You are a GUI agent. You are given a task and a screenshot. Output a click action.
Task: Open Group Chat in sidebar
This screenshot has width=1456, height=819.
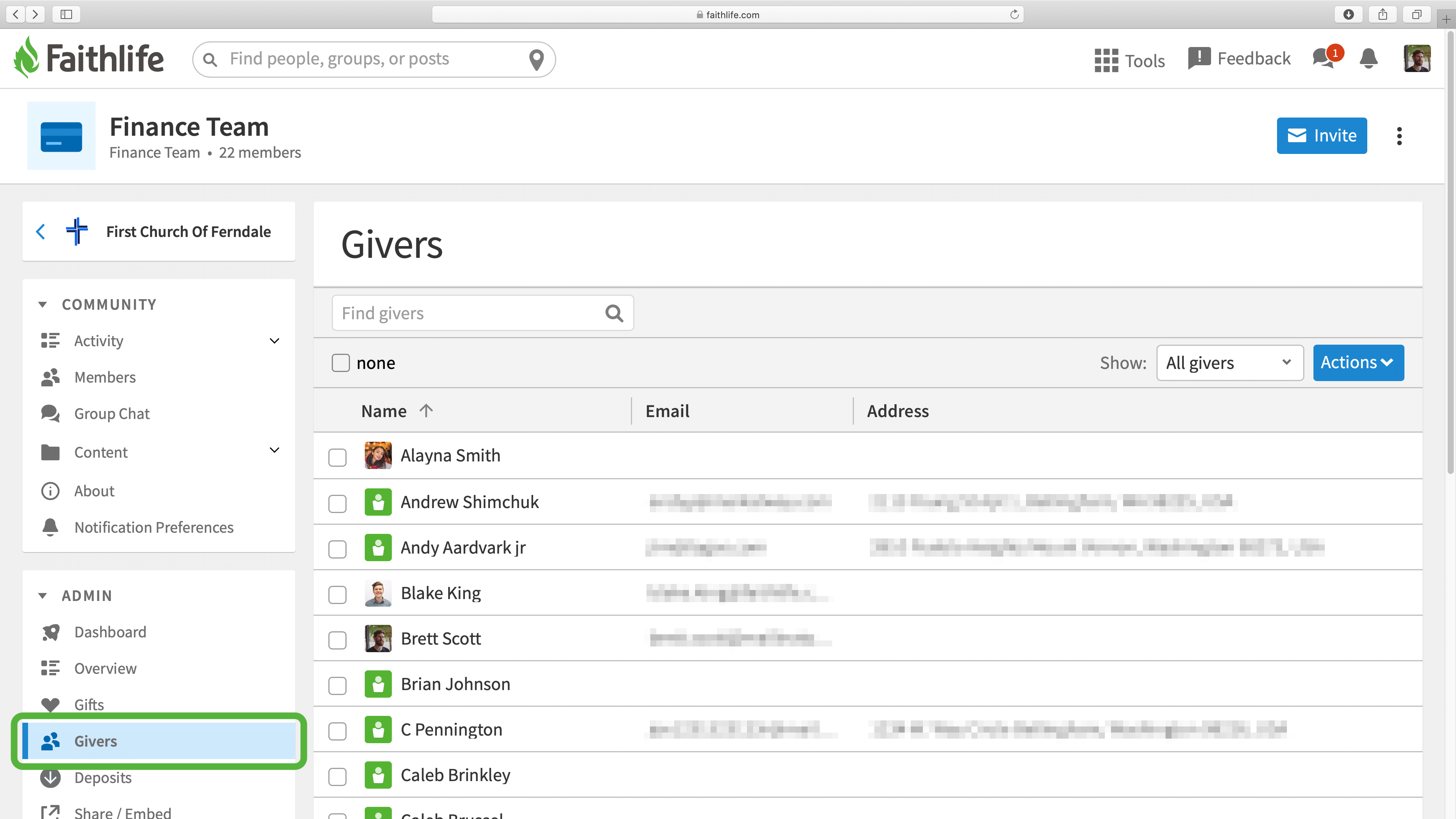point(111,414)
